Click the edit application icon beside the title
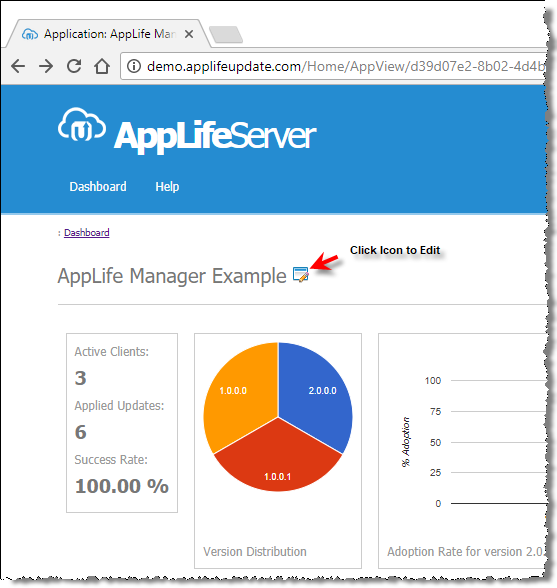 (x=300, y=275)
